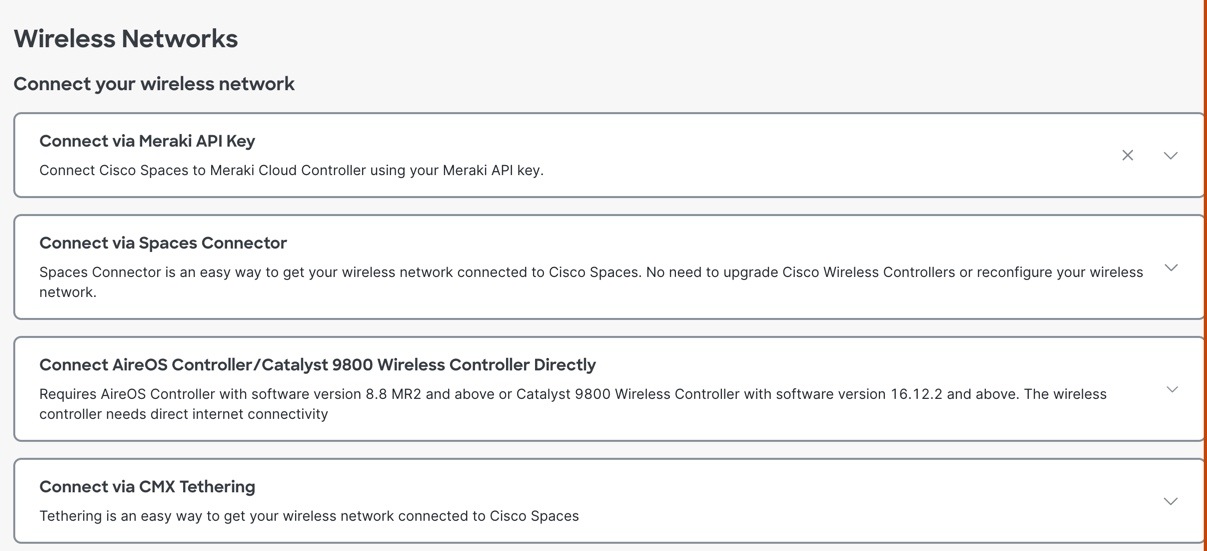Click the Meraki Cloud Controller description text
This screenshot has width=1207, height=551.
[x=291, y=170]
